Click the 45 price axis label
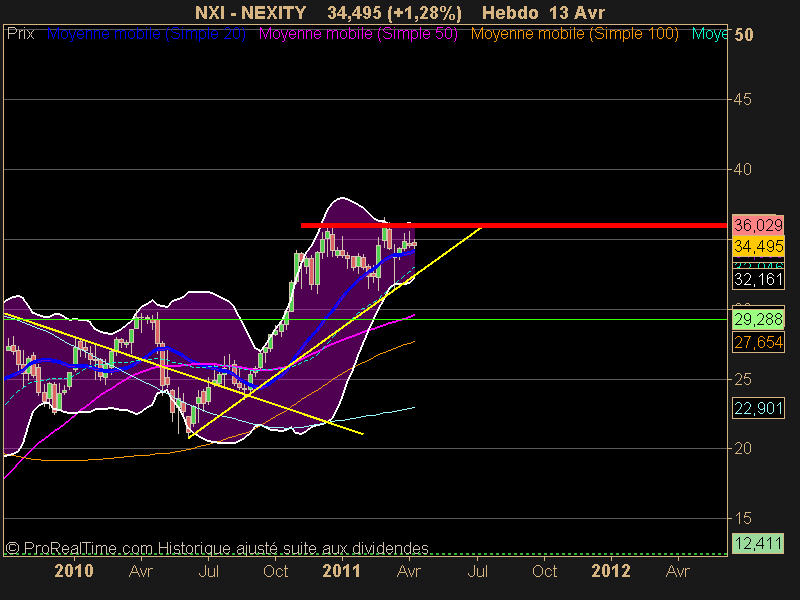The height and width of the screenshot is (600, 800). 742,99
